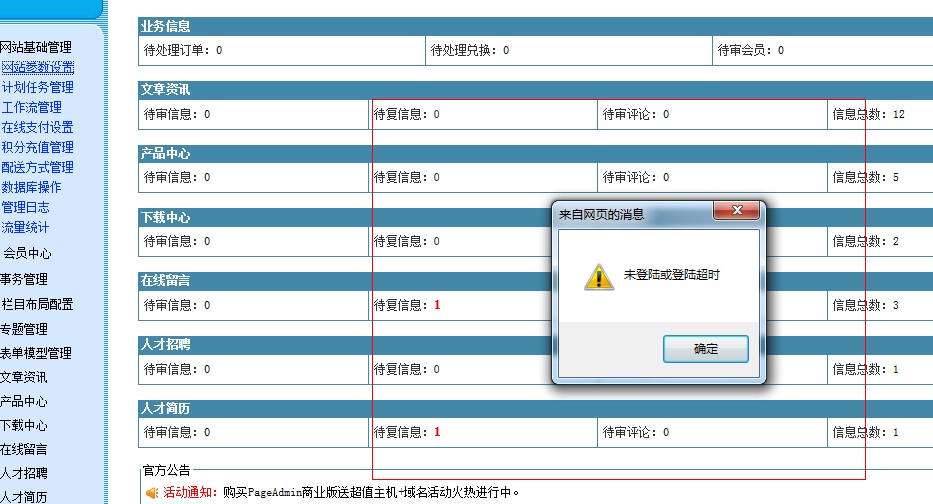
Task: Expand 网站基础管理 menu section
Action: pos(35,47)
